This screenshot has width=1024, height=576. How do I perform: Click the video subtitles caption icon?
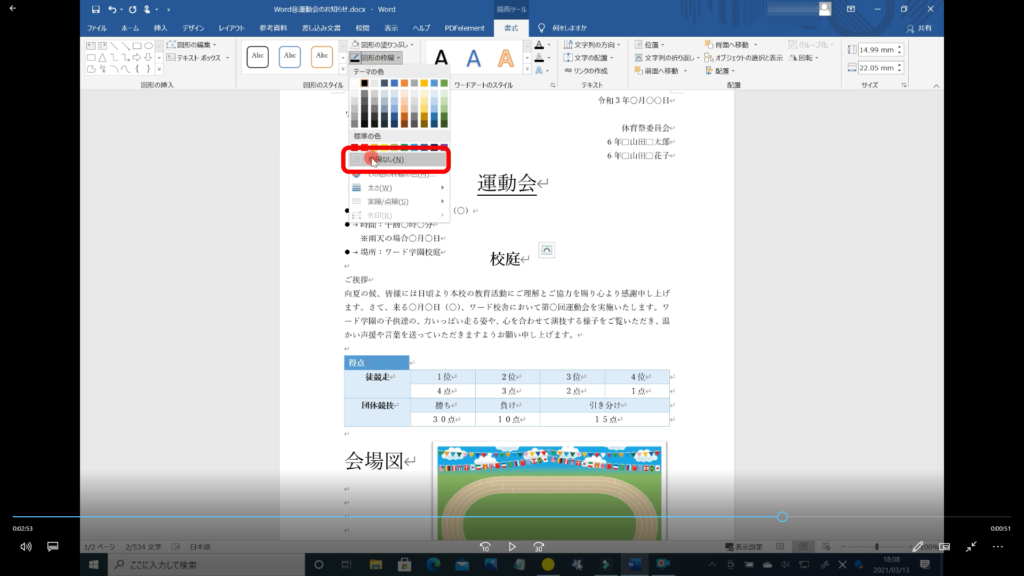[53, 547]
